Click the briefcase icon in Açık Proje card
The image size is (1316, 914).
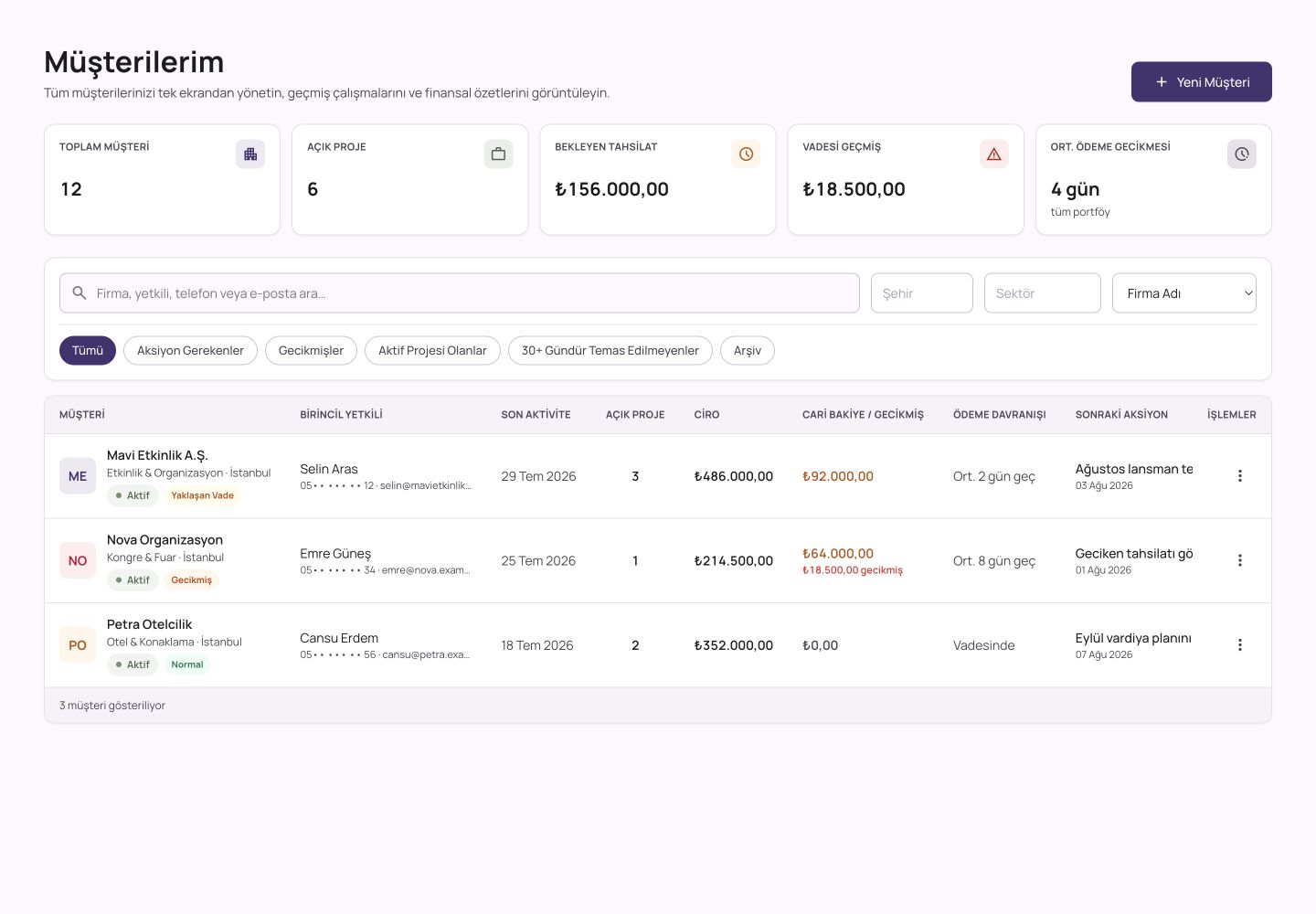498,154
